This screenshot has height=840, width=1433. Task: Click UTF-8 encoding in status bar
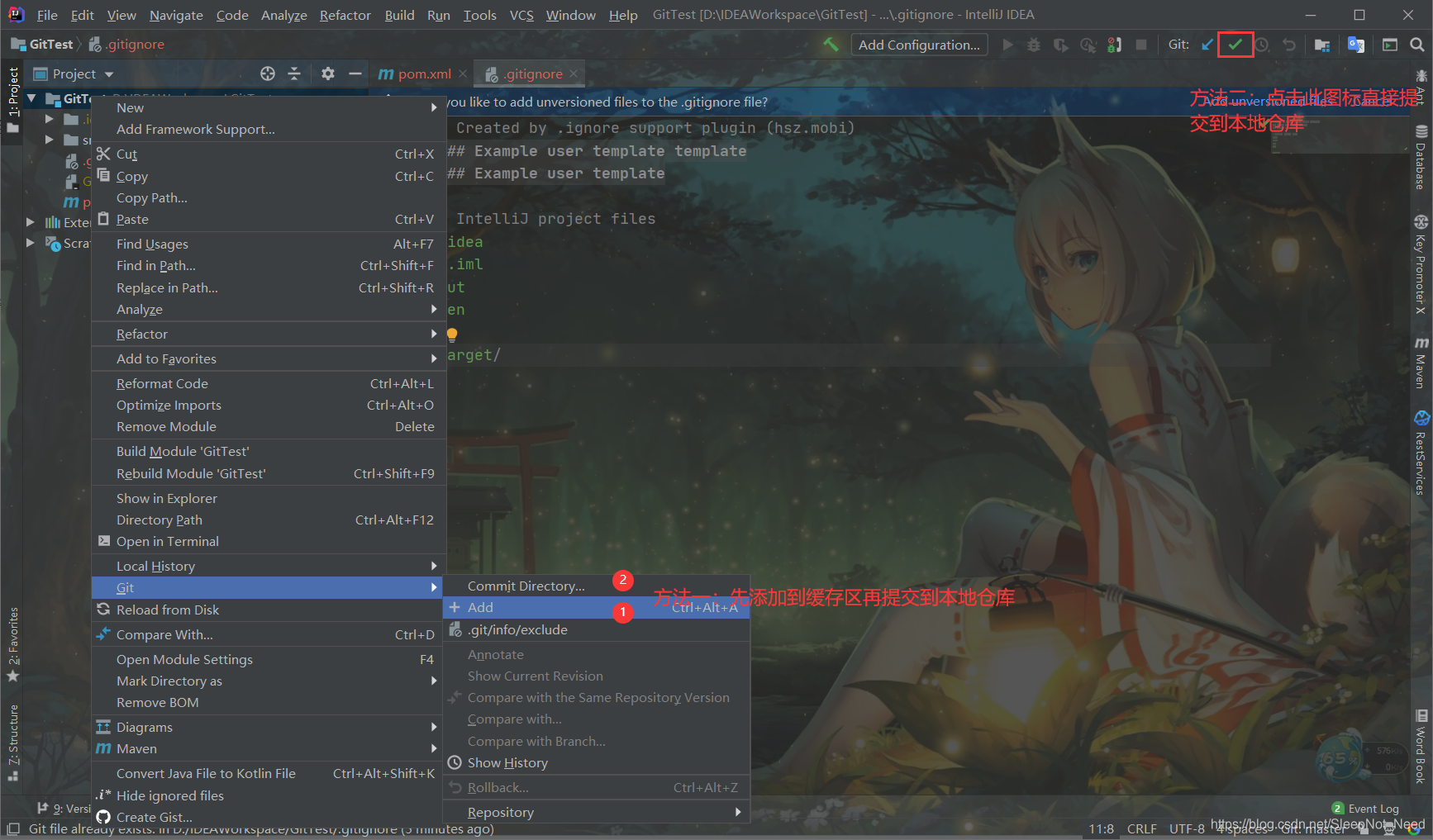point(1187,828)
